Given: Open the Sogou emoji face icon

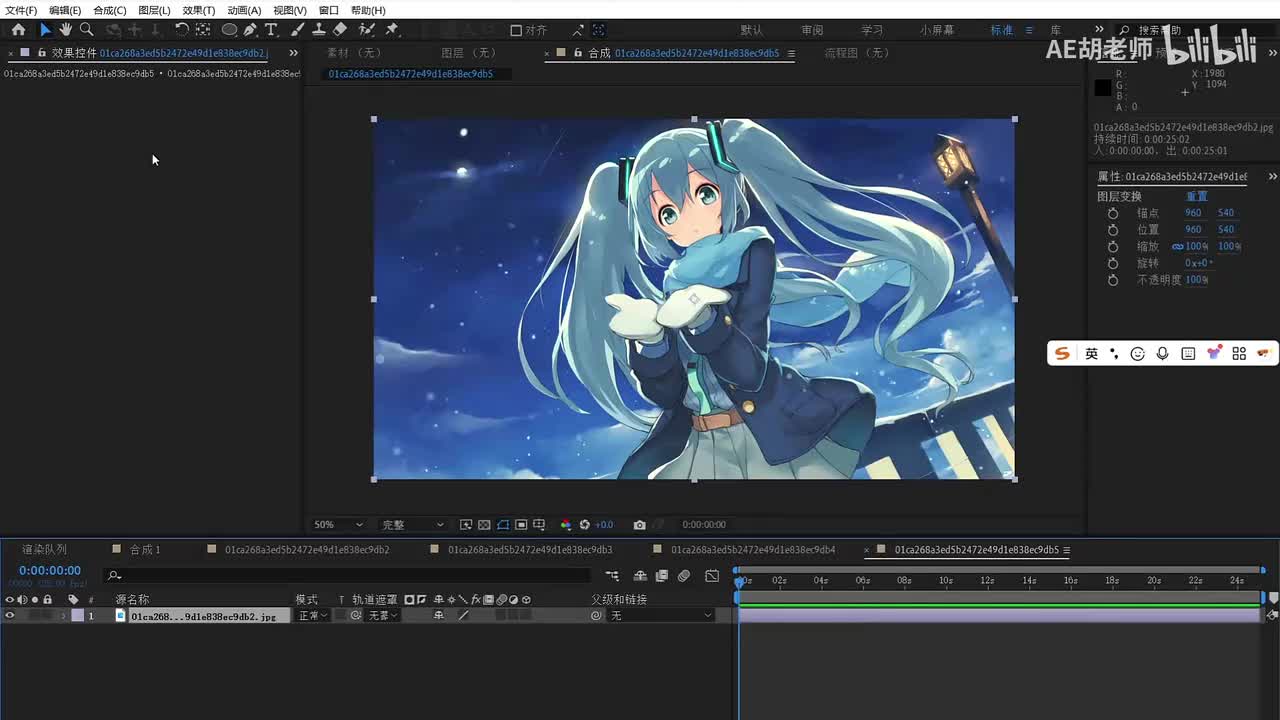Looking at the screenshot, I should 1138,354.
